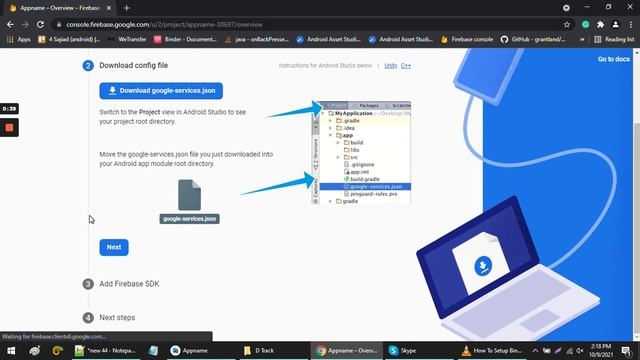Open the Binder - Document bookmark
The height and width of the screenshot is (360, 640).
(186, 39)
